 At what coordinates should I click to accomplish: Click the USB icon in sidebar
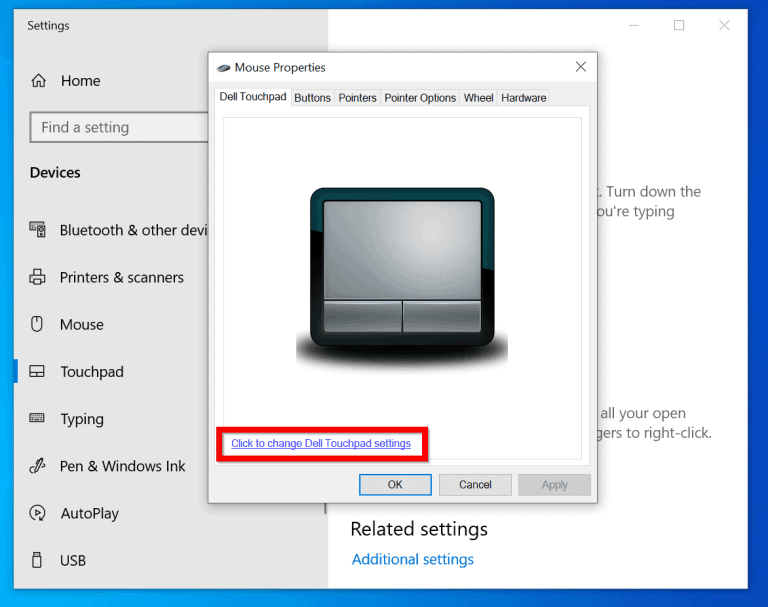coord(37,559)
